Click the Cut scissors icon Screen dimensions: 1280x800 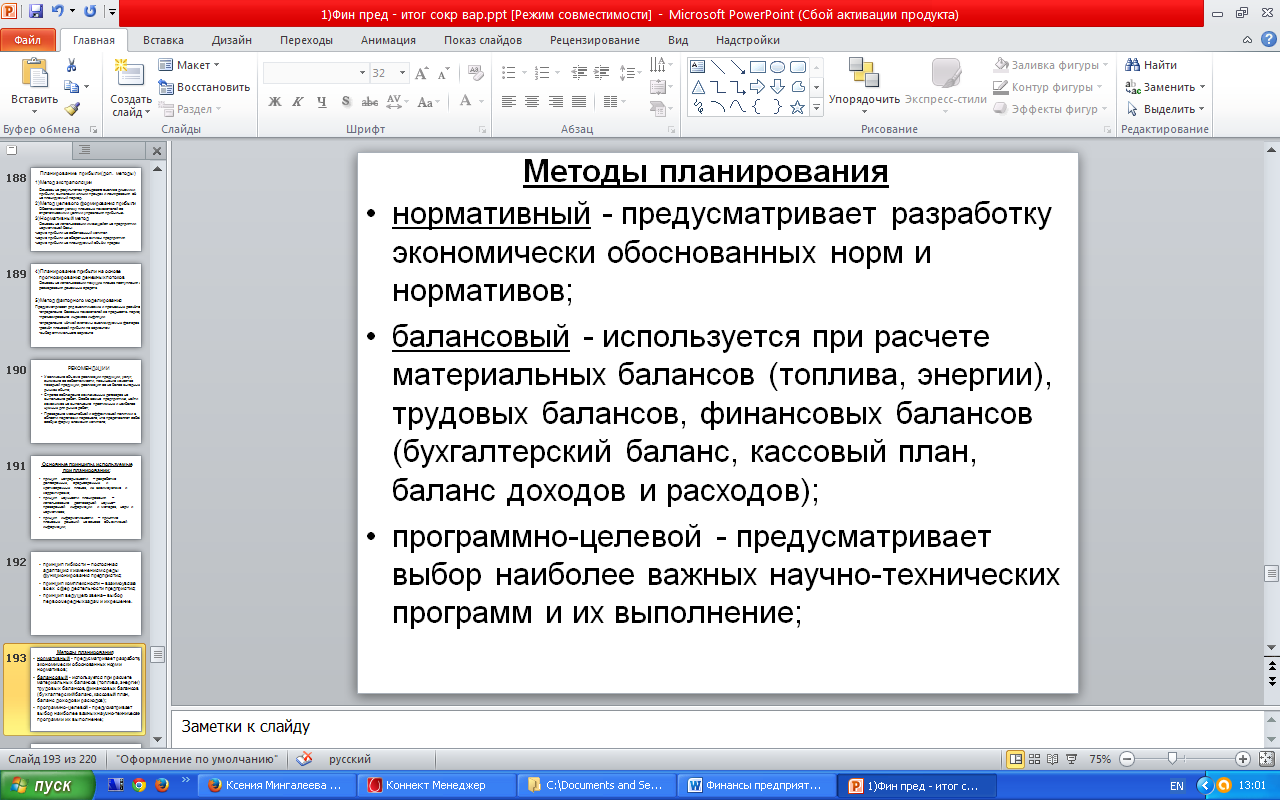[71, 65]
